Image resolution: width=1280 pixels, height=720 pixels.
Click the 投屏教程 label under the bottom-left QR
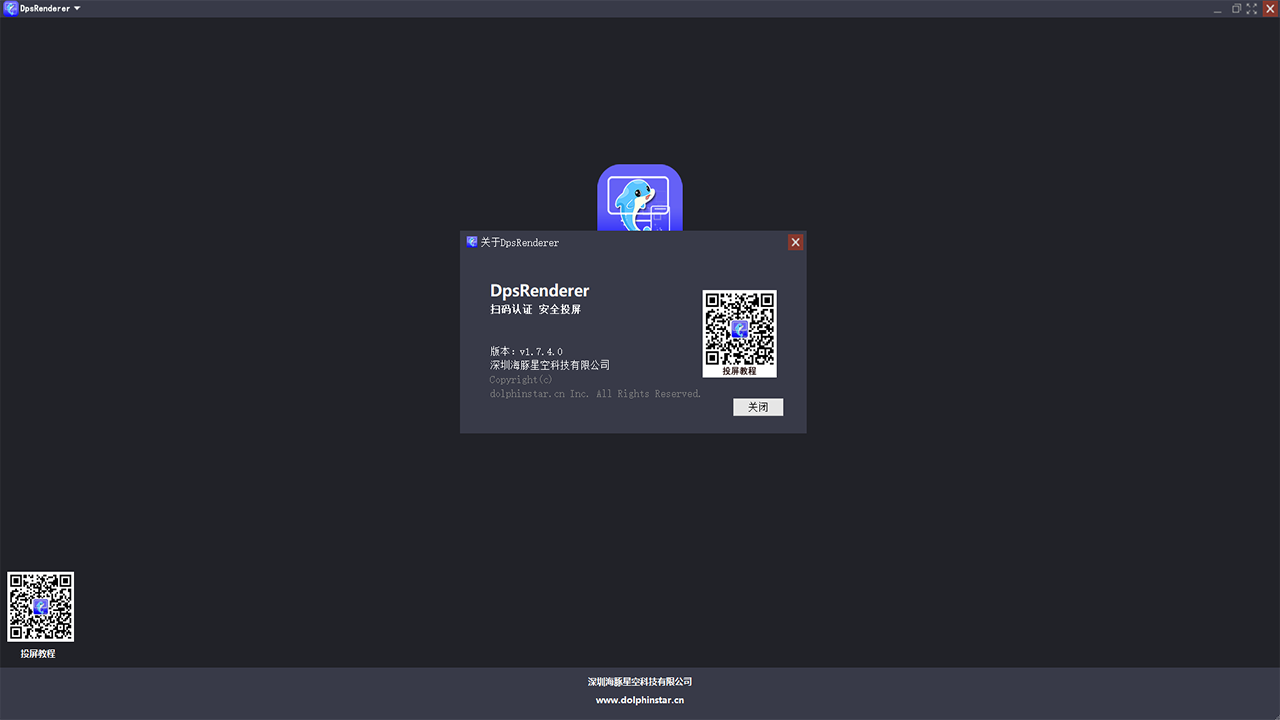(x=40, y=653)
